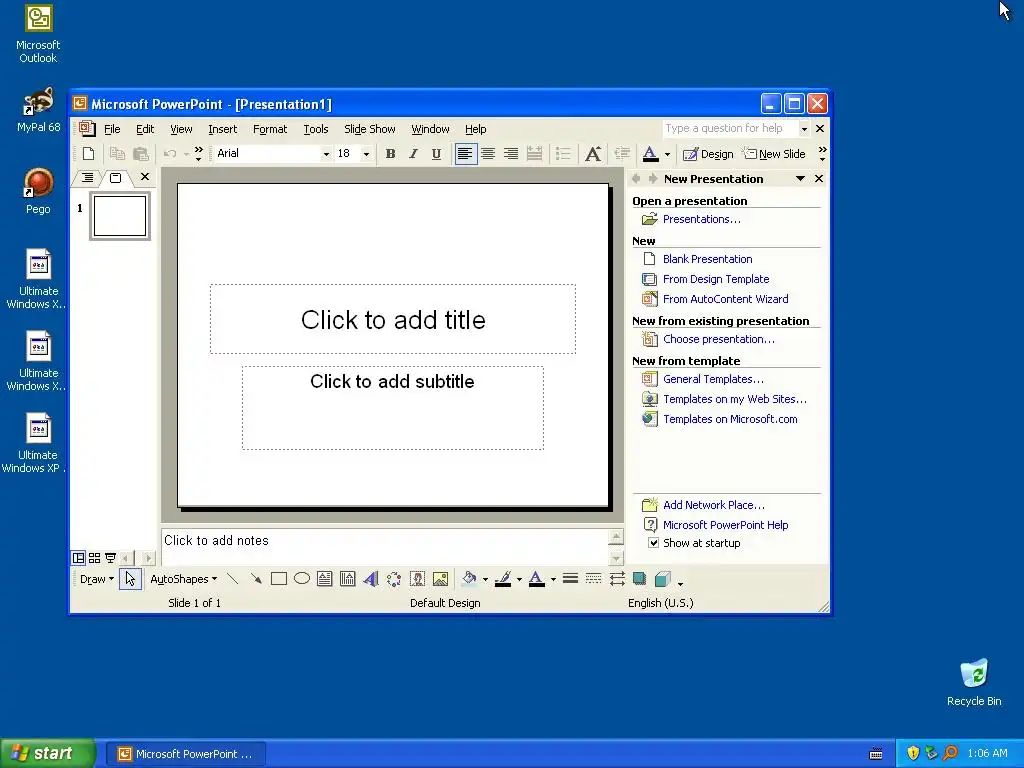
Task: Click the Shadow Style icon
Action: coord(640,579)
